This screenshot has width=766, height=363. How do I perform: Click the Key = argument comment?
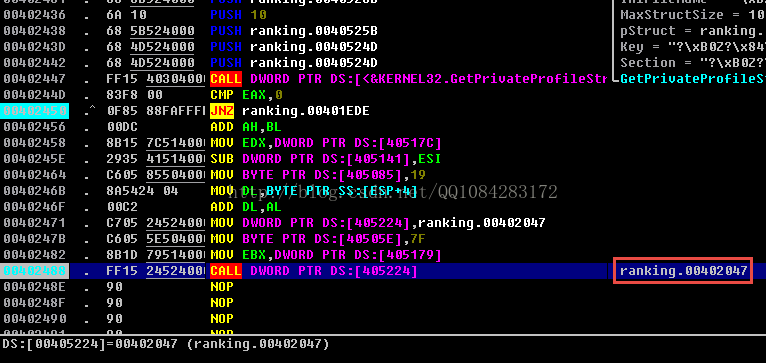pyautogui.click(x=693, y=47)
